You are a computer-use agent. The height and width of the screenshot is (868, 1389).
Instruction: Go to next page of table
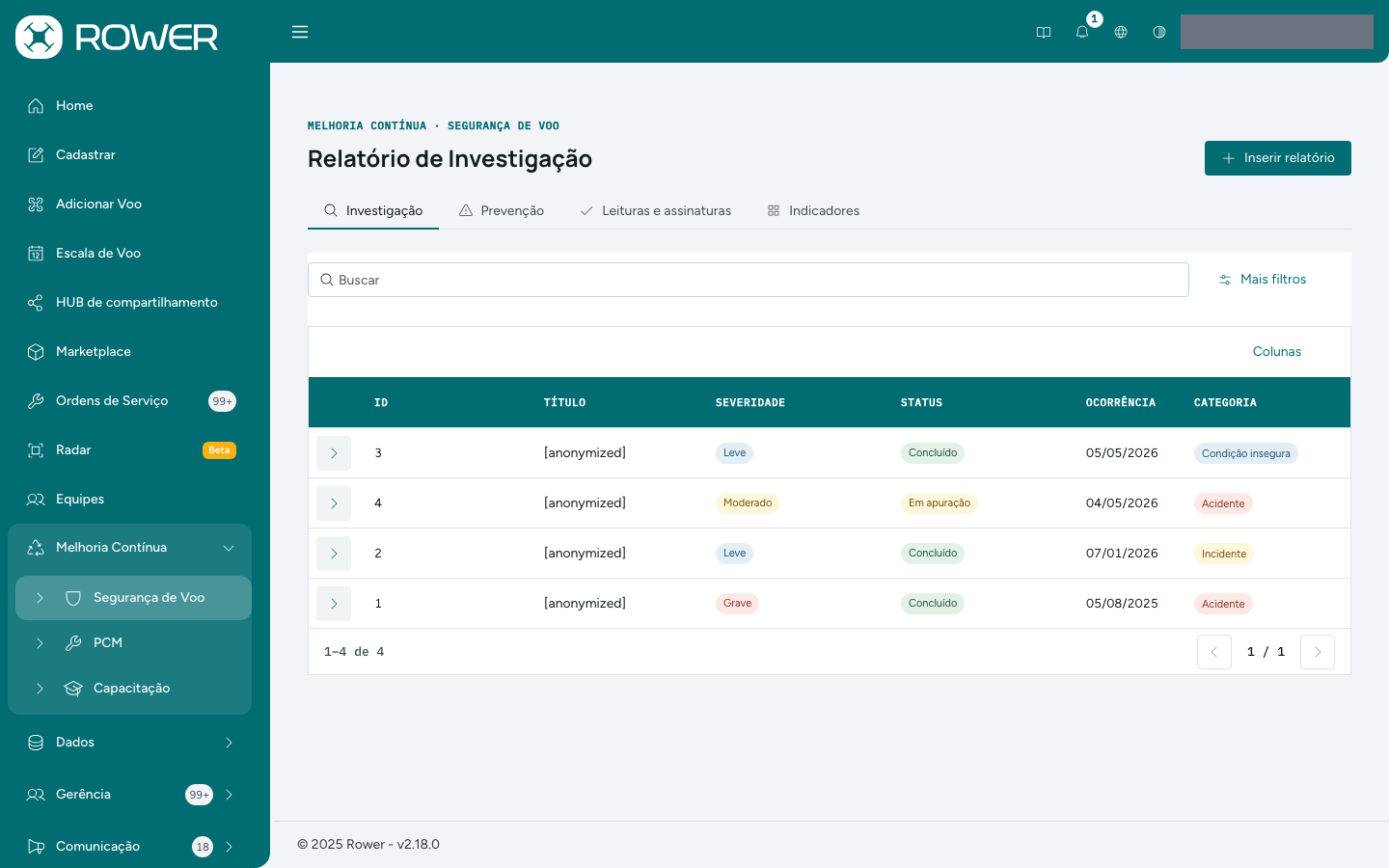click(1318, 652)
